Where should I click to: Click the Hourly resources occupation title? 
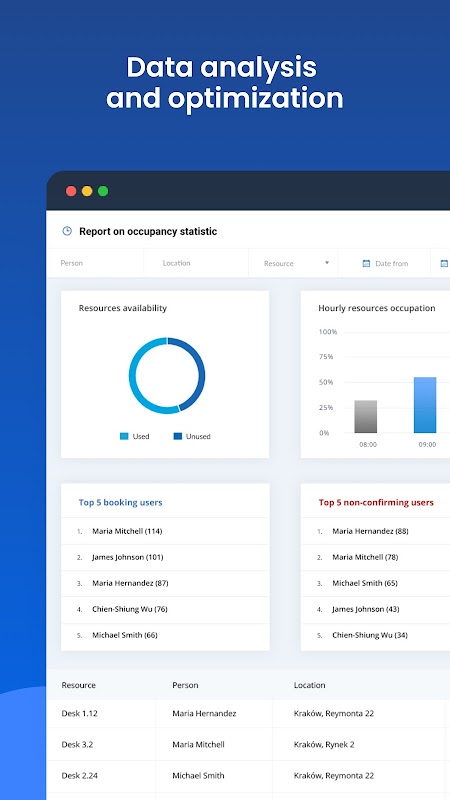tap(377, 308)
